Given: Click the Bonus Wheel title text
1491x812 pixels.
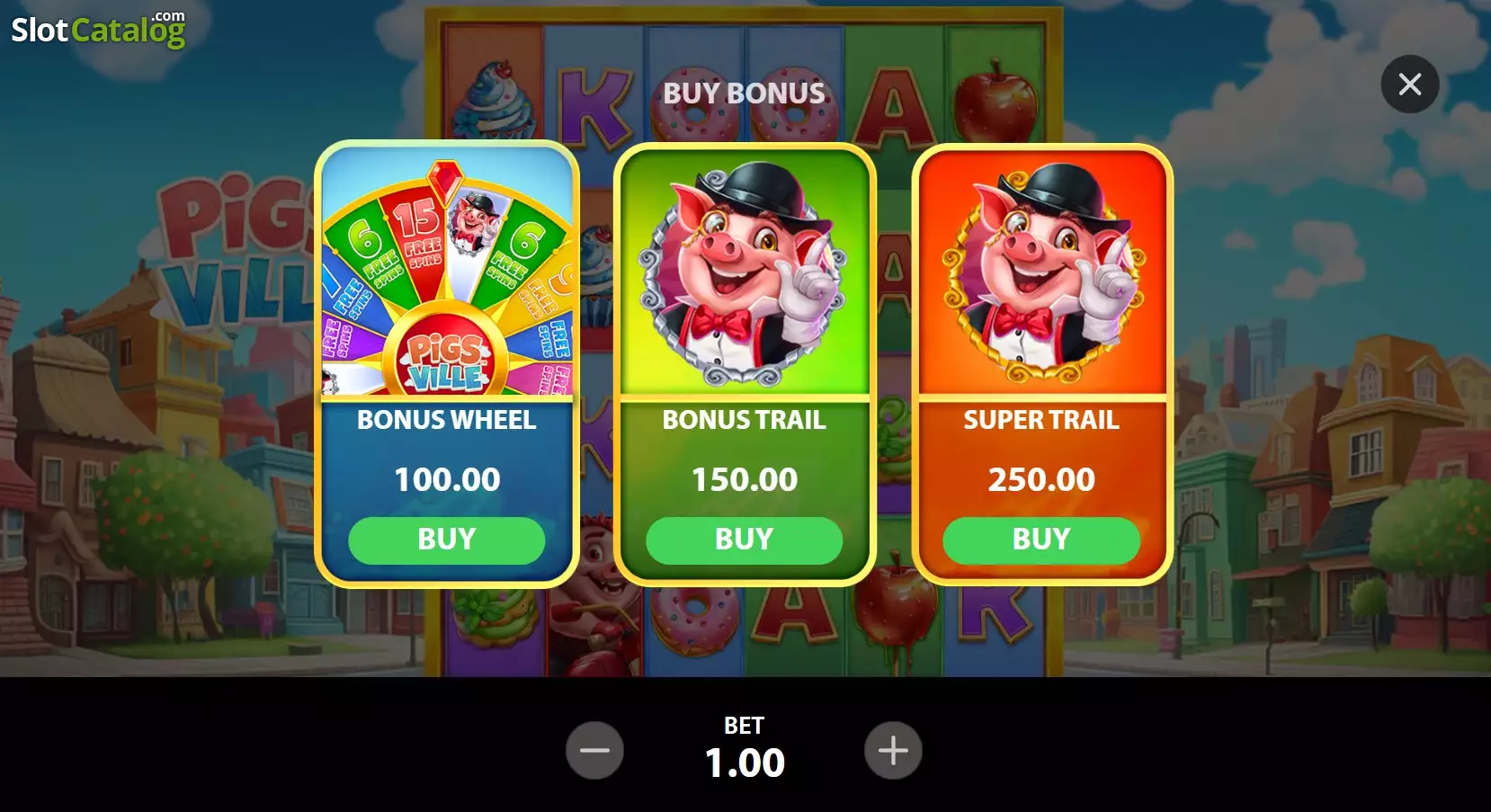Looking at the screenshot, I should coord(446,420).
